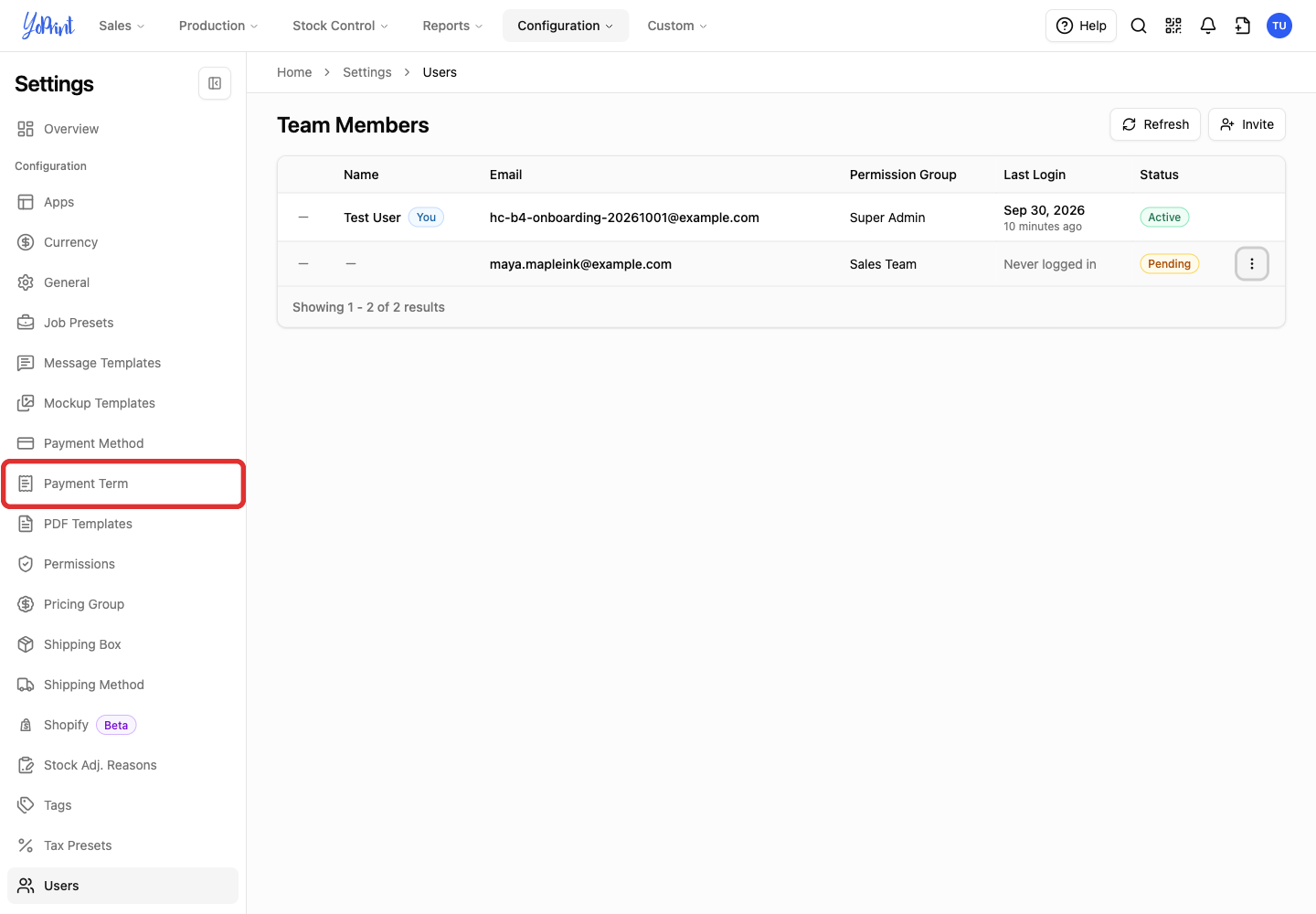Click the Shipping Box icon
This screenshot has width=1316, height=914.
pyautogui.click(x=26, y=644)
